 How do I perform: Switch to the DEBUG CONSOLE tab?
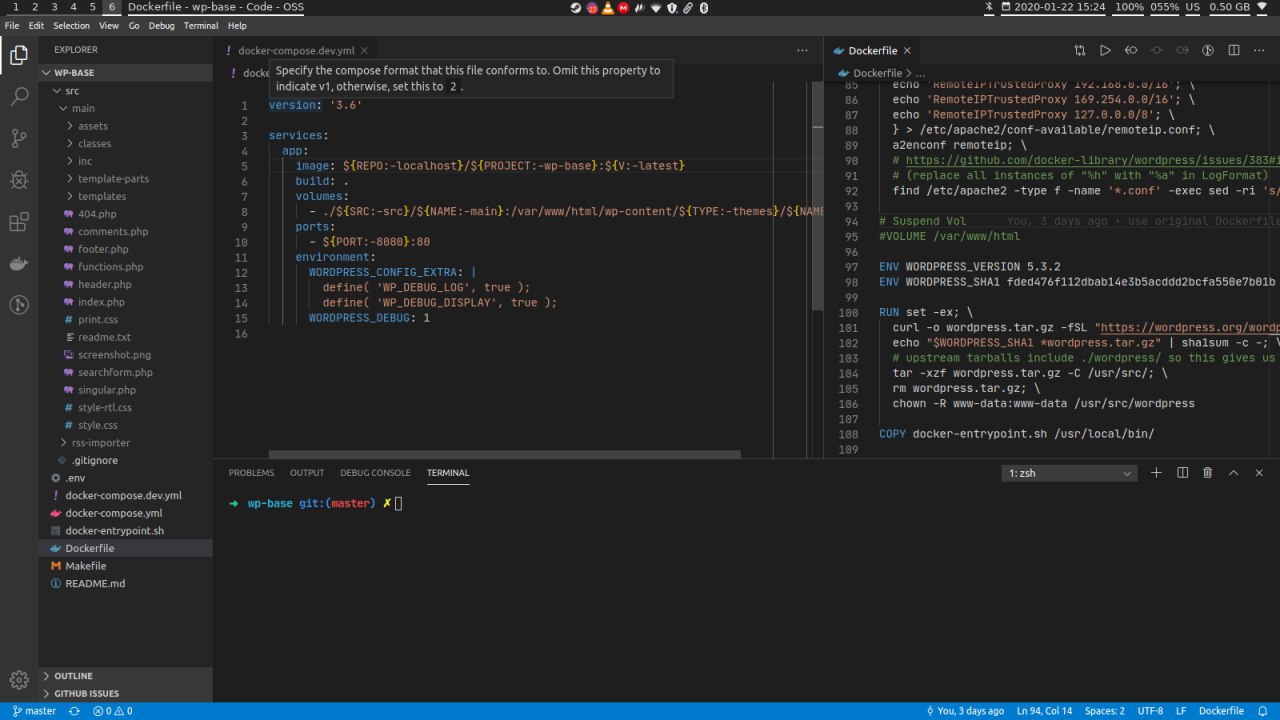pyautogui.click(x=375, y=473)
